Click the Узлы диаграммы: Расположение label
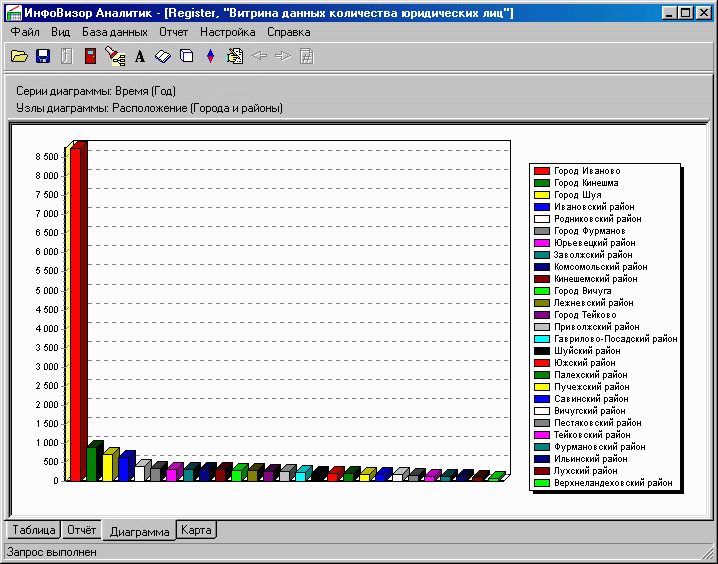 (149, 108)
